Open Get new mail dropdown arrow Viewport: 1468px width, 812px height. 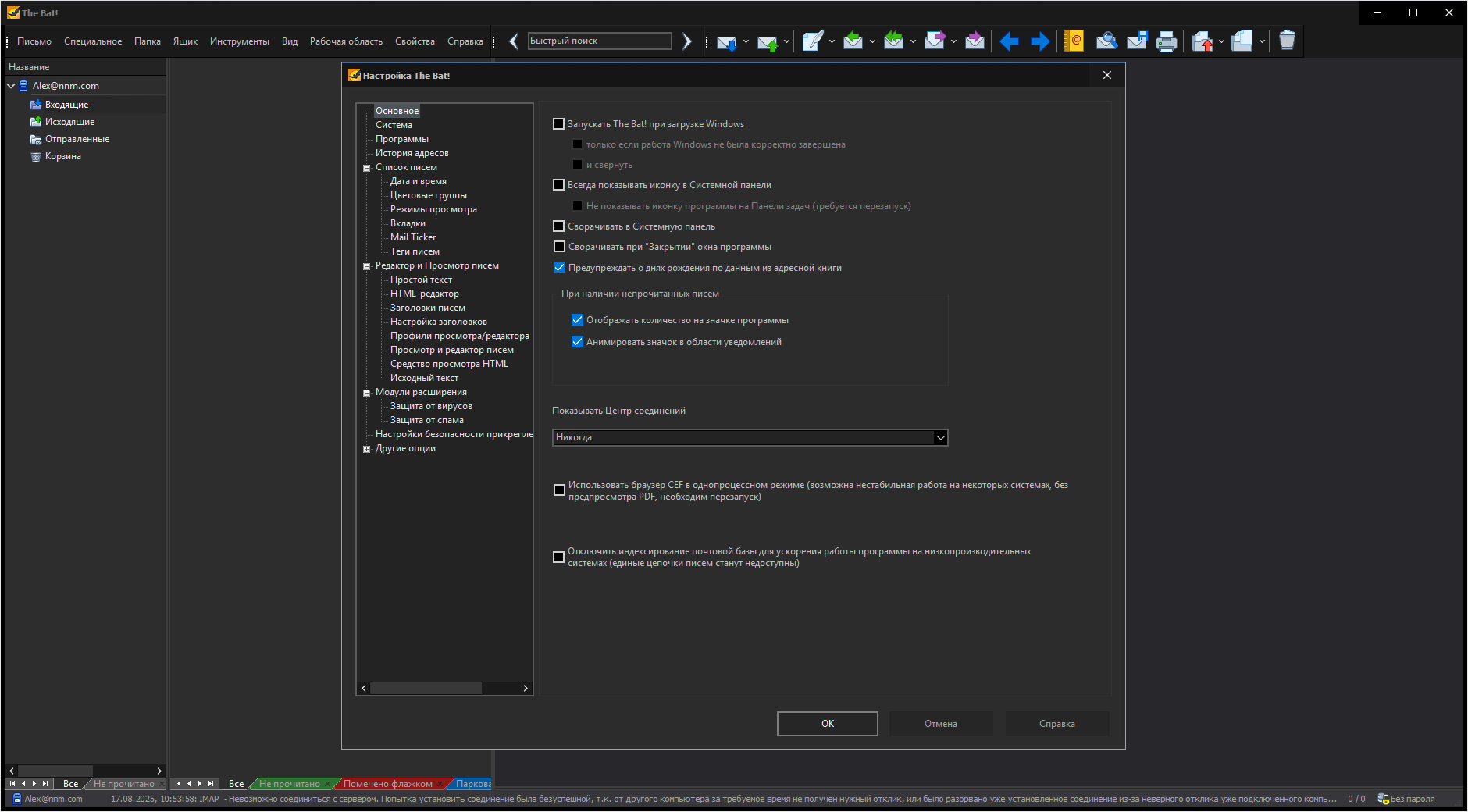[746, 41]
